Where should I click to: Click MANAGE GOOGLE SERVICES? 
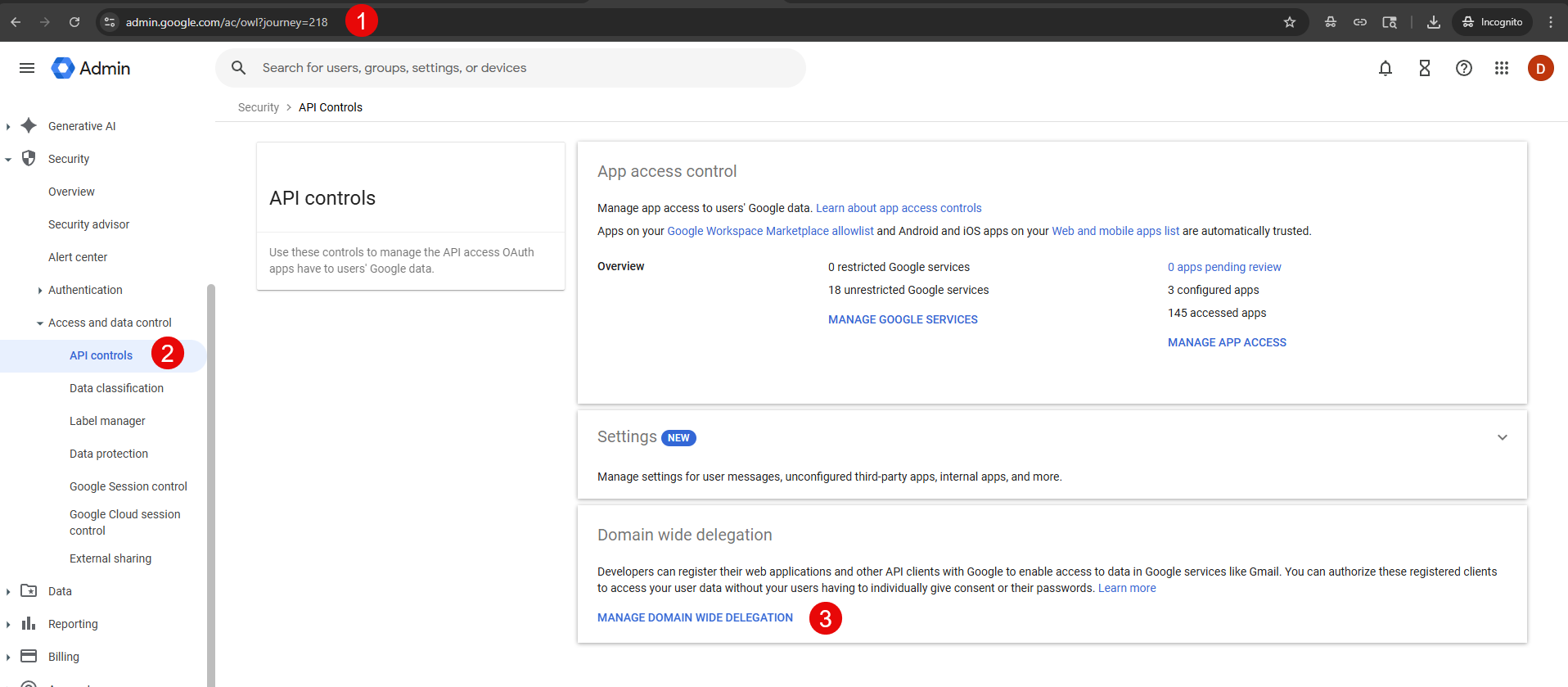coord(903,319)
